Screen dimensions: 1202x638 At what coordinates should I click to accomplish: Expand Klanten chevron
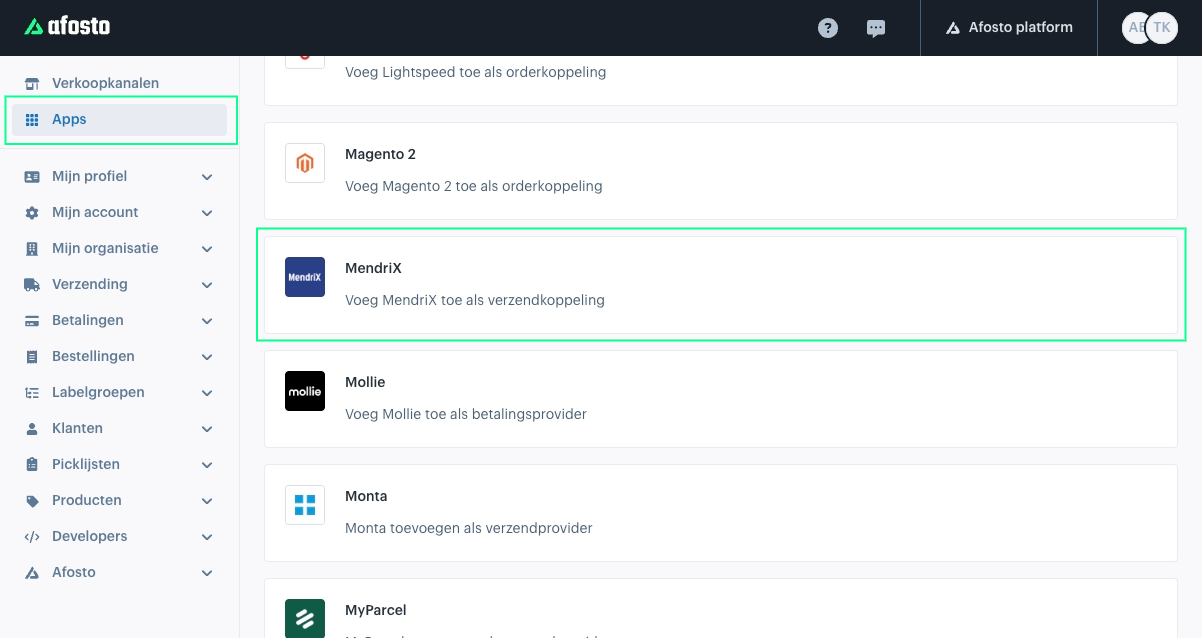coord(207,429)
